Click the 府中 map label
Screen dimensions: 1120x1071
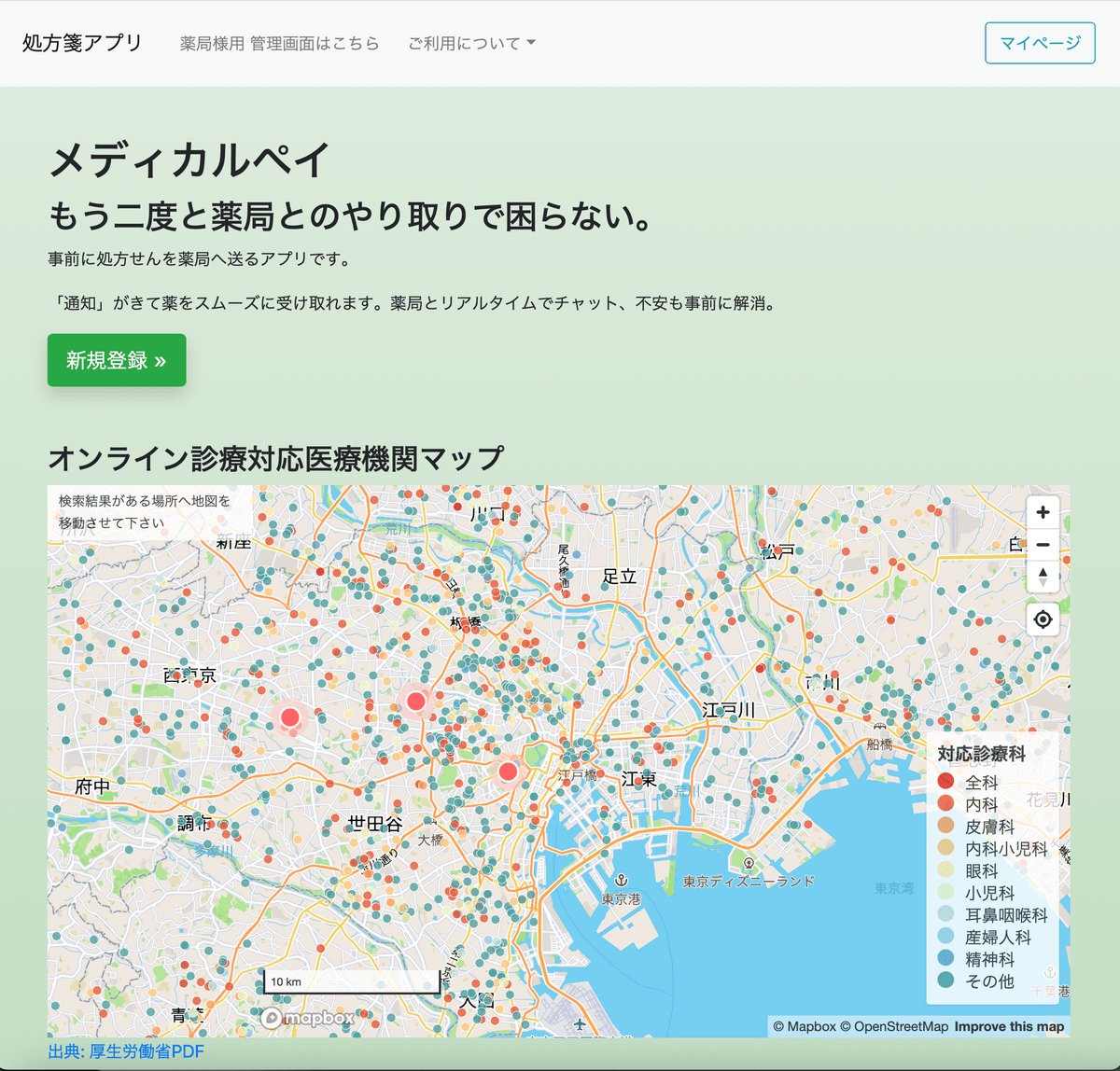coord(93,786)
